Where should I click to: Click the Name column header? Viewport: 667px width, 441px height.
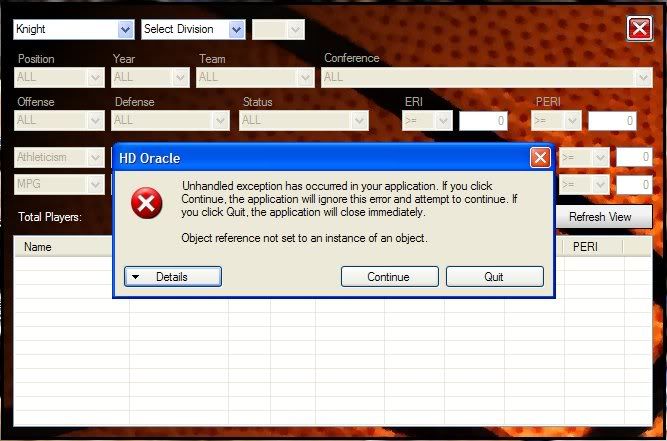pyautogui.click(x=38, y=247)
